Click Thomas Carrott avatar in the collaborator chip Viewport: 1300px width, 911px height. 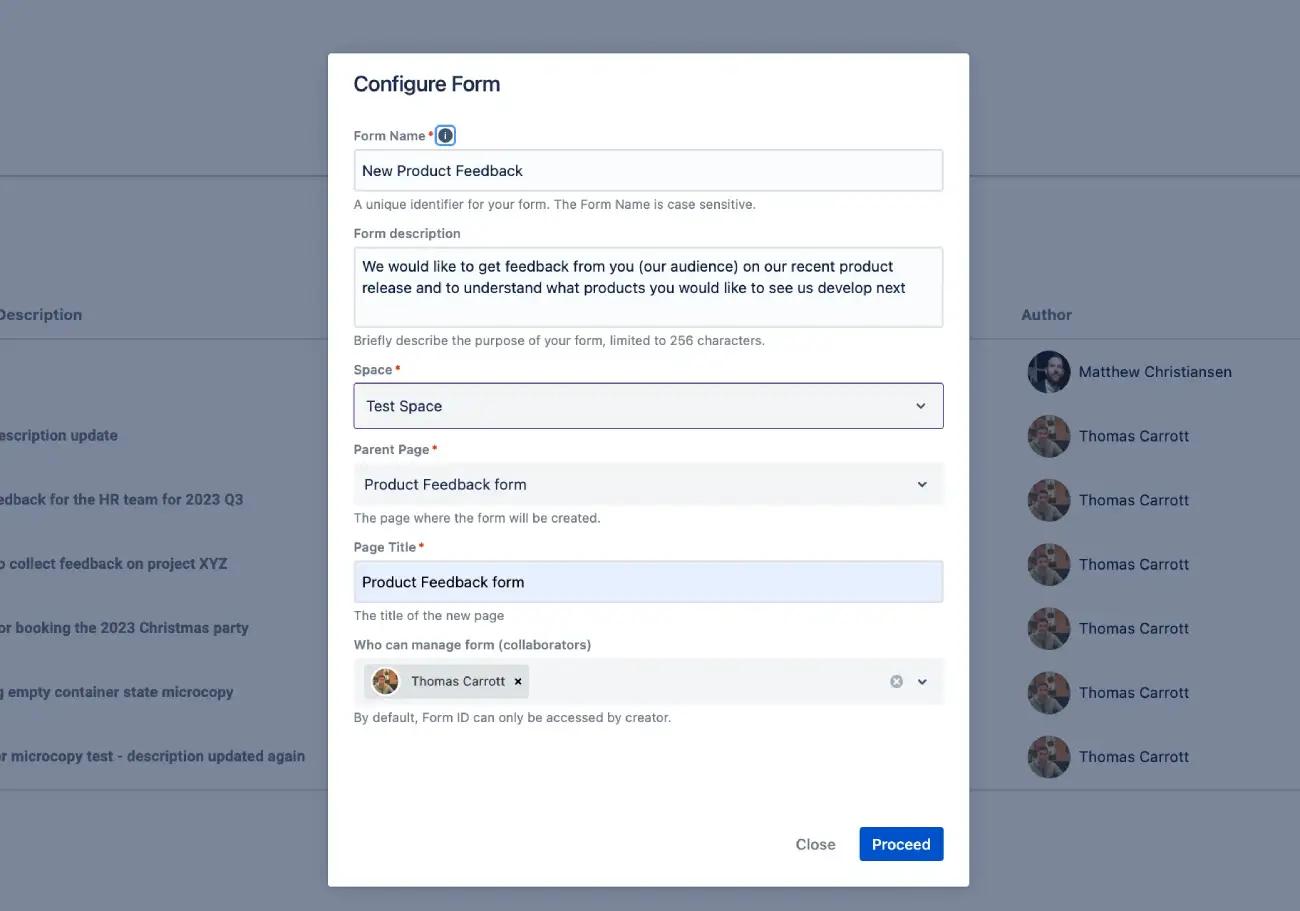385,681
